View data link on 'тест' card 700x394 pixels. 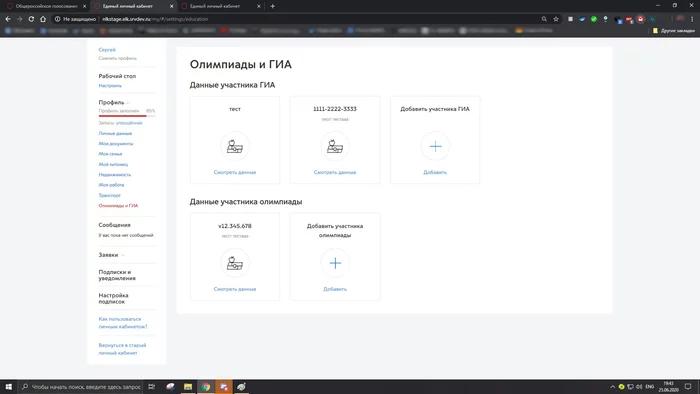tap(235, 172)
